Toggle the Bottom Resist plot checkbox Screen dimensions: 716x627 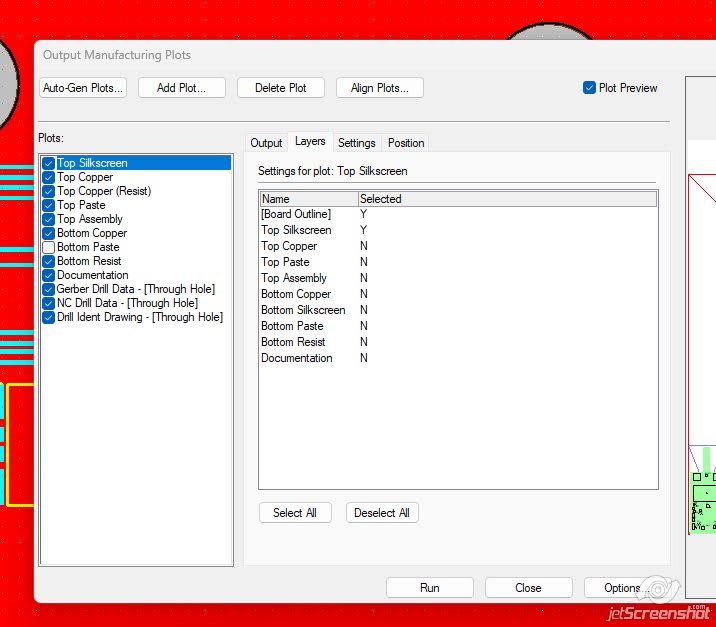[48, 261]
